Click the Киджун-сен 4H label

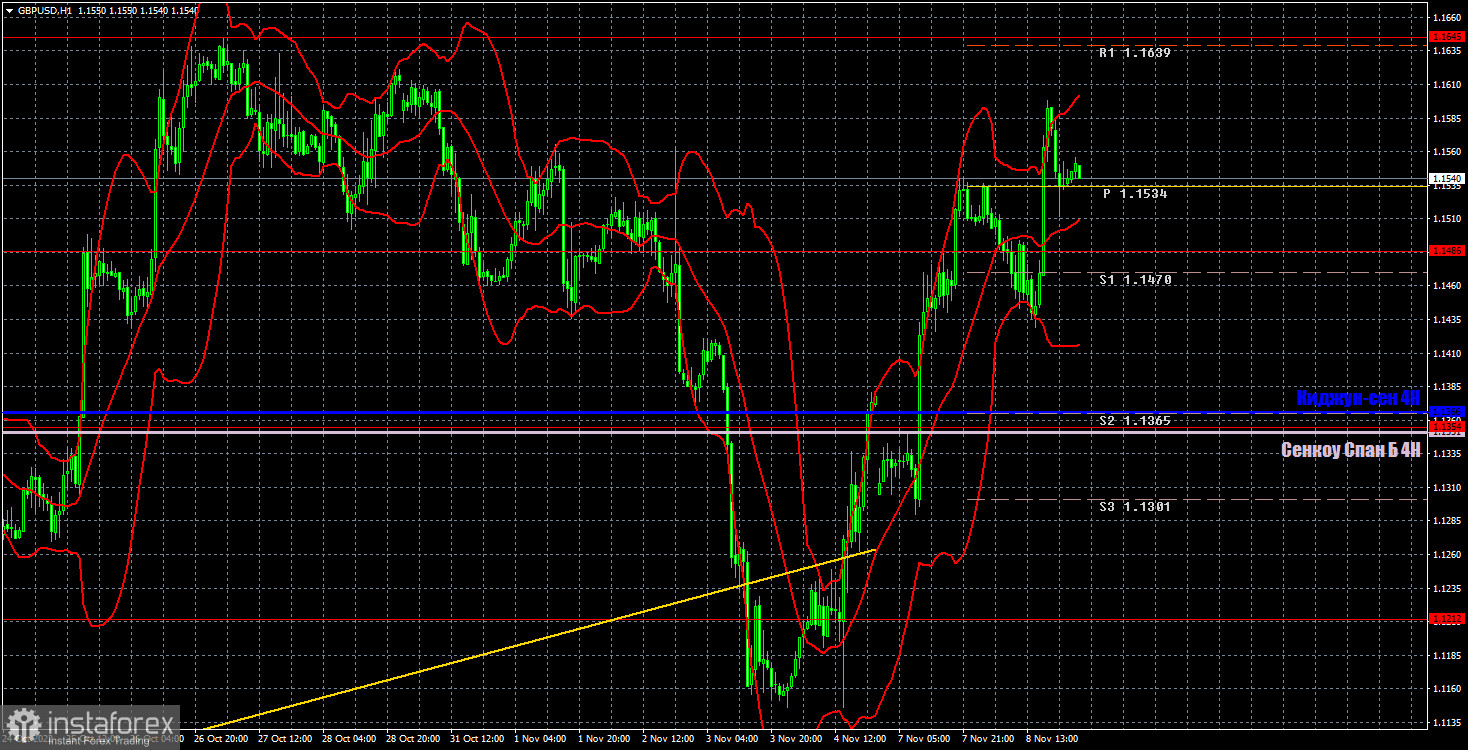point(1358,398)
